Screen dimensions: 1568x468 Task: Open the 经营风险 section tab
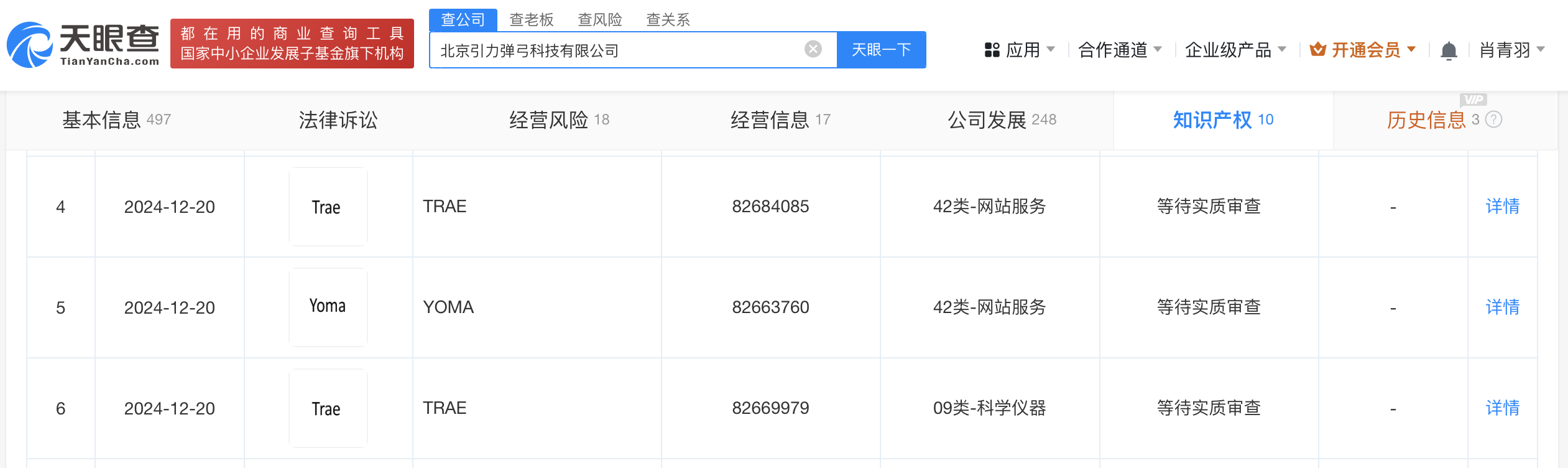click(559, 119)
